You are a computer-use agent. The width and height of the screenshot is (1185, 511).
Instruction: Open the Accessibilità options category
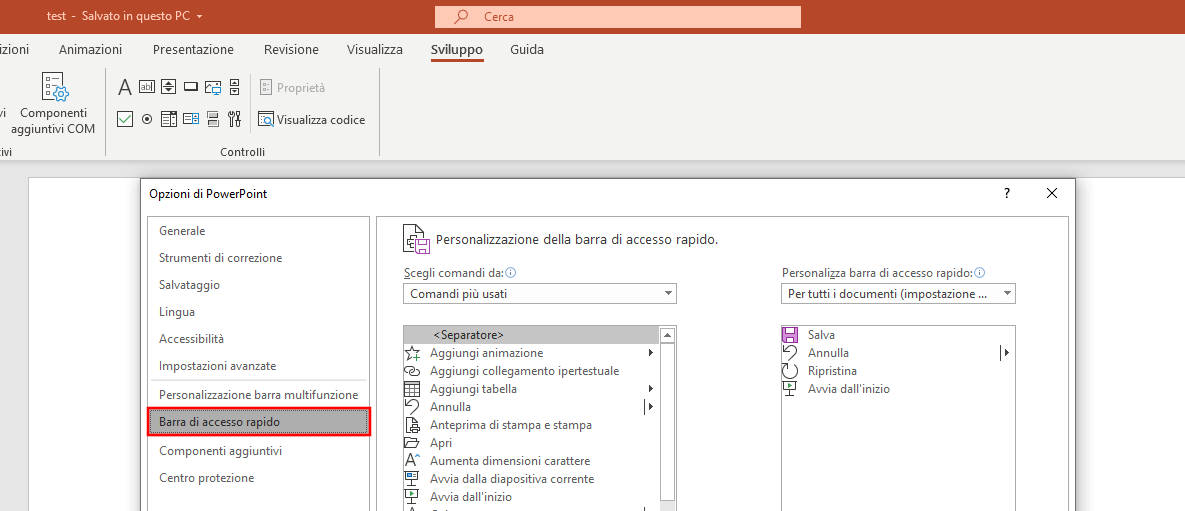(x=258, y=339)
